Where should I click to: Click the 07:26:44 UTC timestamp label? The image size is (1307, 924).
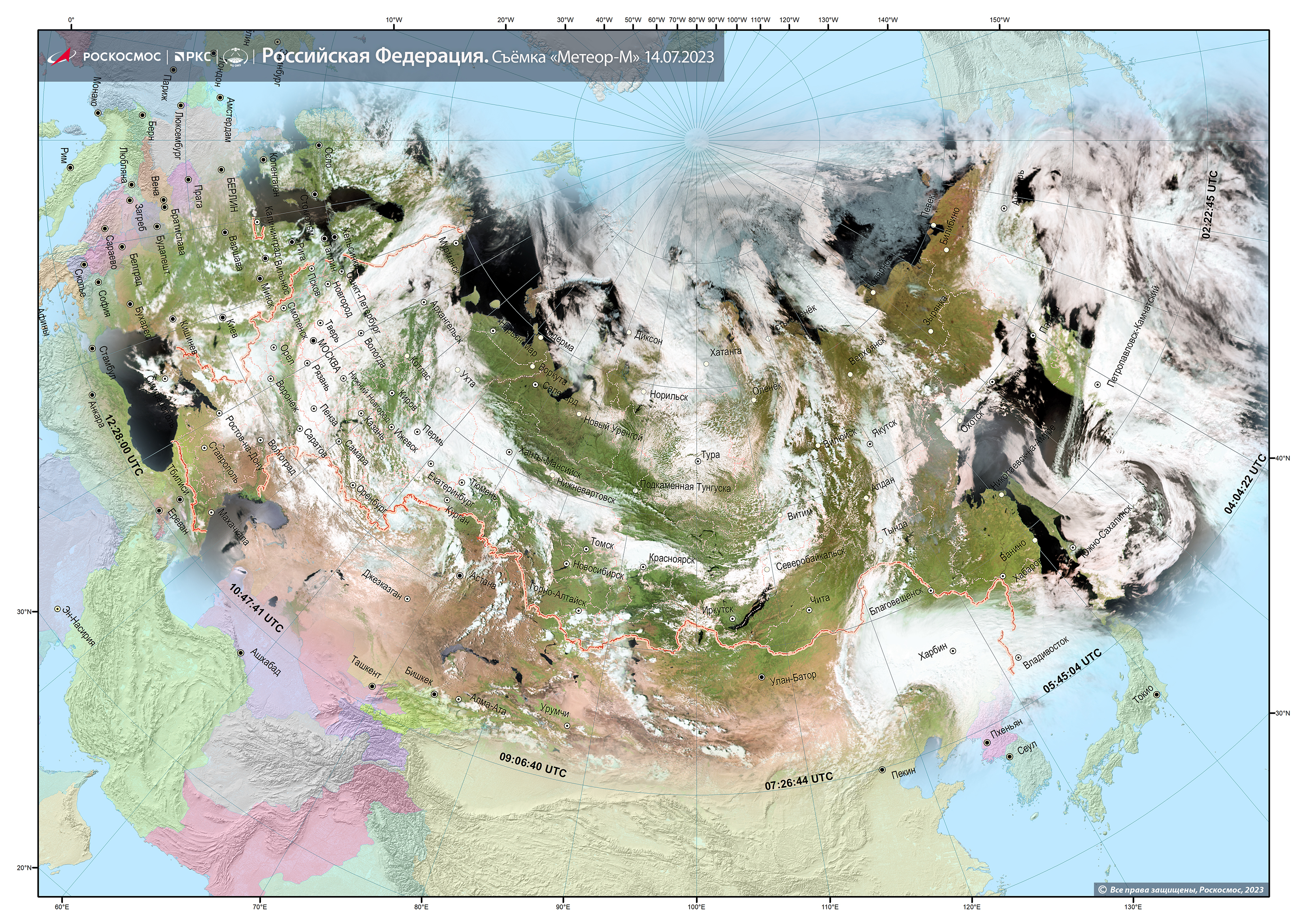(799, 782)
